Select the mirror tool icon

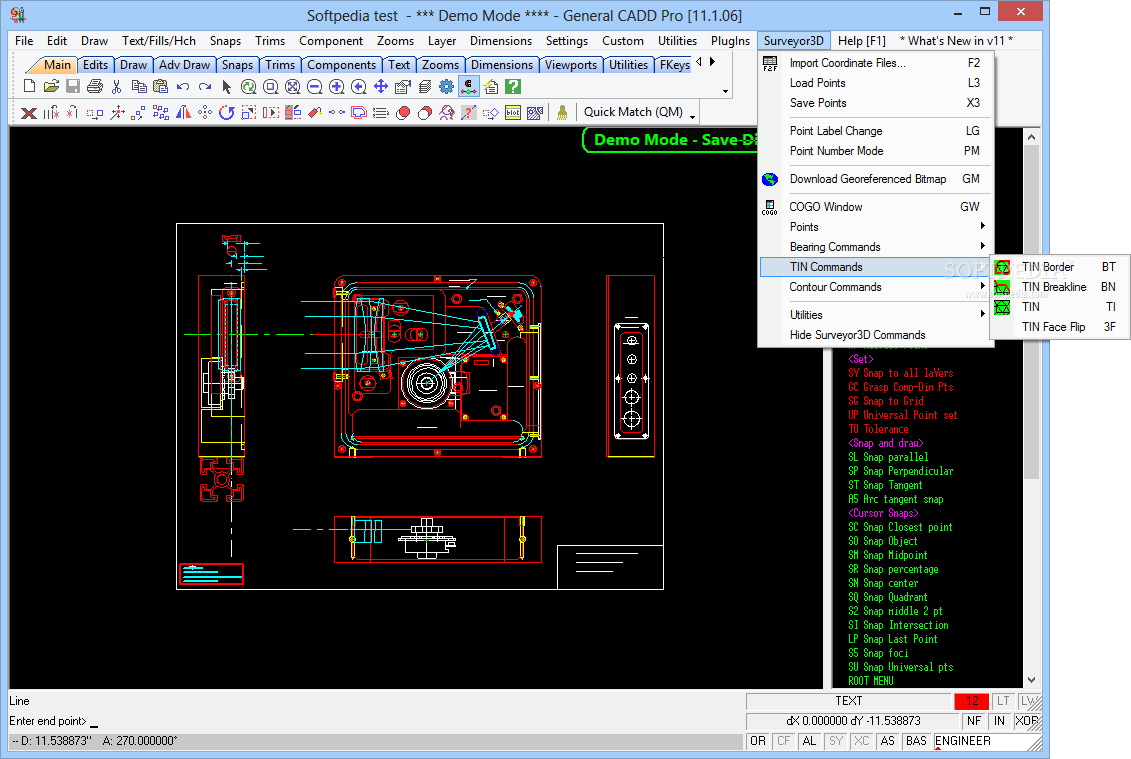coord(183,113)
